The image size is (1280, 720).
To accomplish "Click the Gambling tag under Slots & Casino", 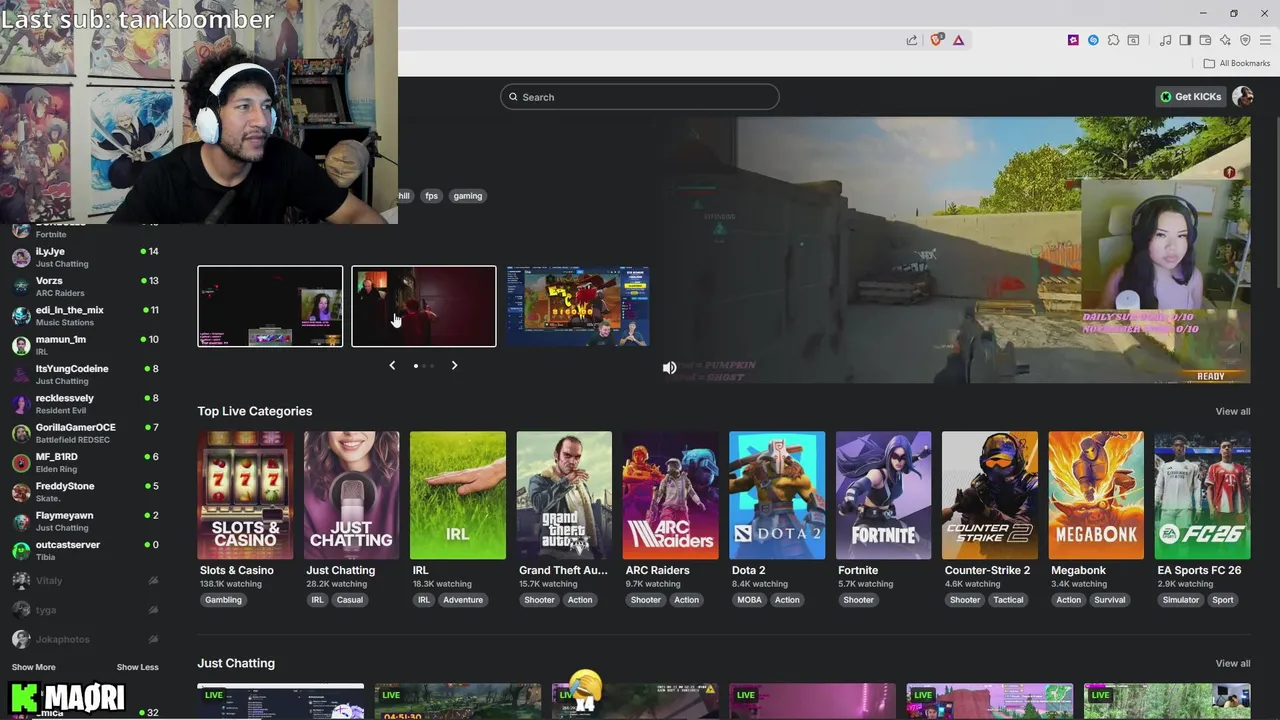I will coord(223,600).
